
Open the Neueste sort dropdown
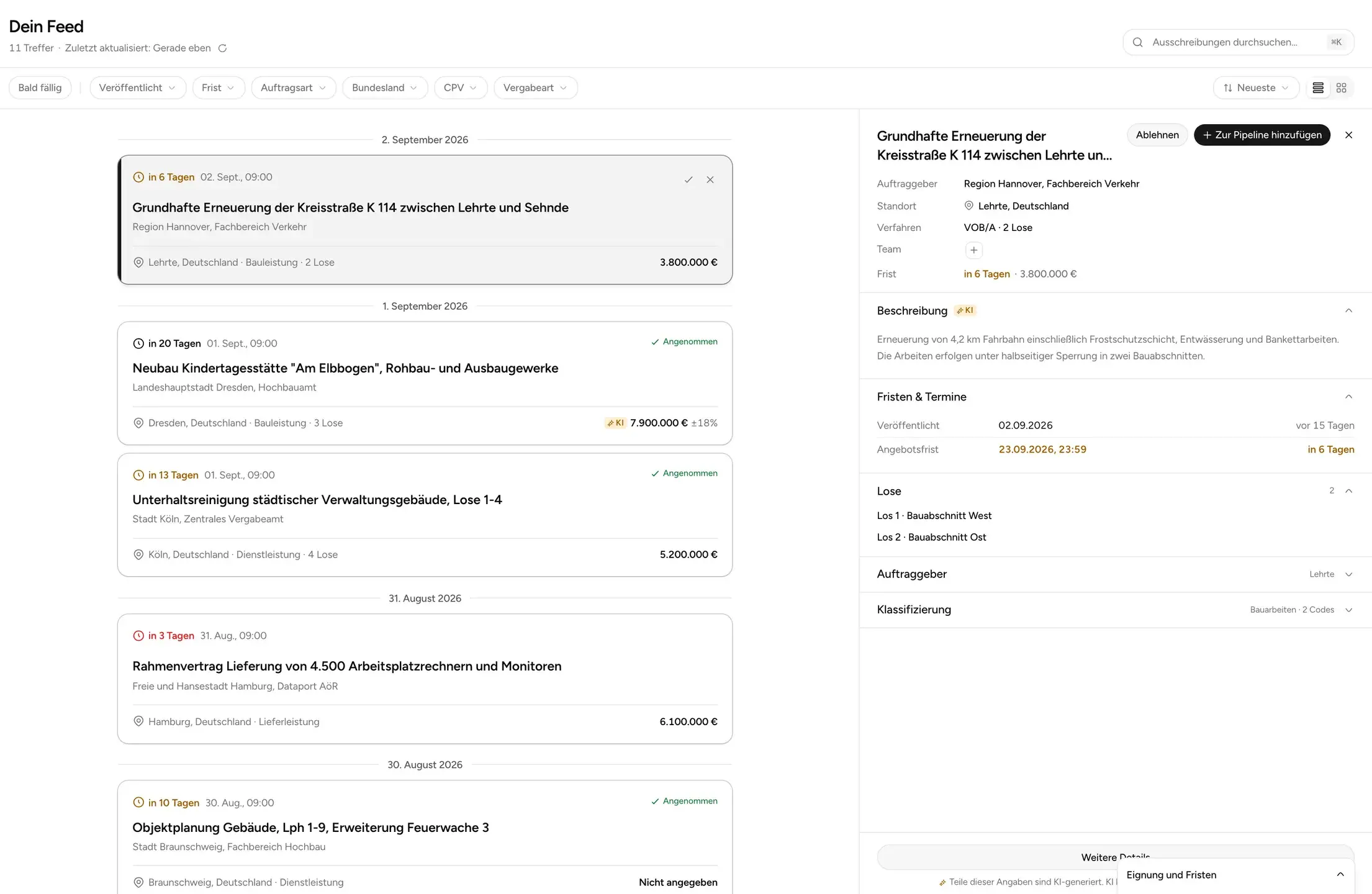click(1256, 88)
